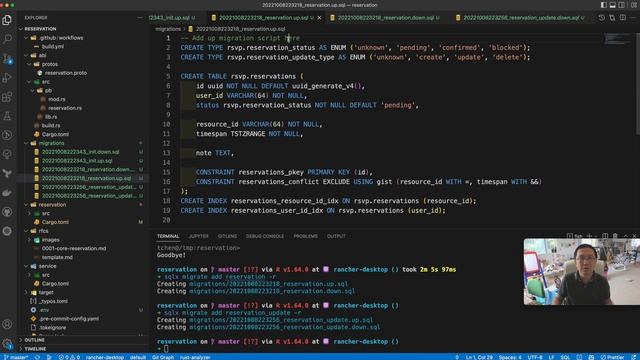Switch to the init.up.sql editor tab
This screenshot has width=640, height=360.
(173, 18)
